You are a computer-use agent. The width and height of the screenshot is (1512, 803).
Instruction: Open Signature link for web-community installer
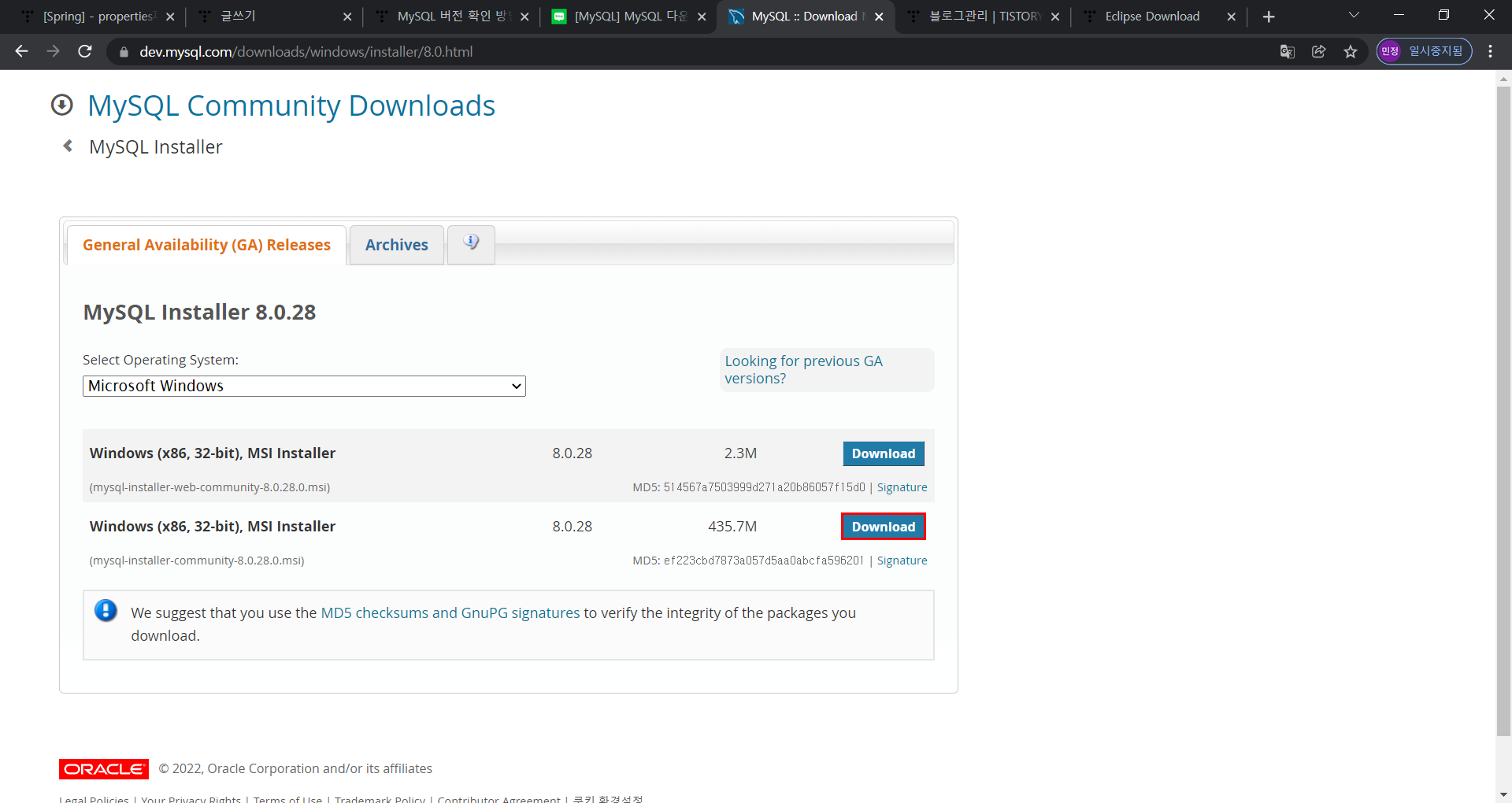coord(902,487)
